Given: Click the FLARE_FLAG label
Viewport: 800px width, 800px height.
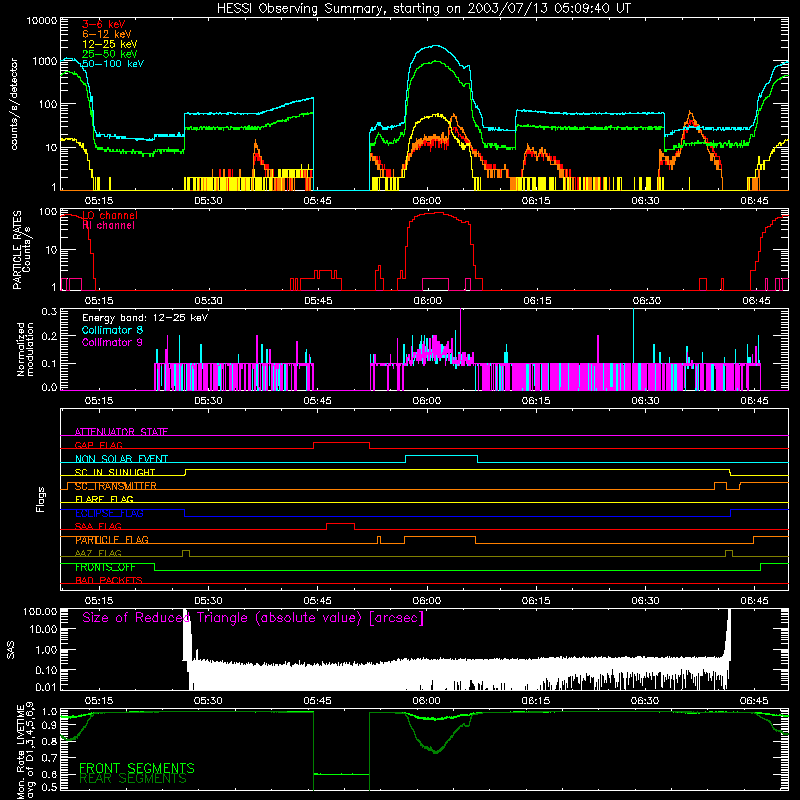Looking at the screenshot, I should click(x=104, y=499).
